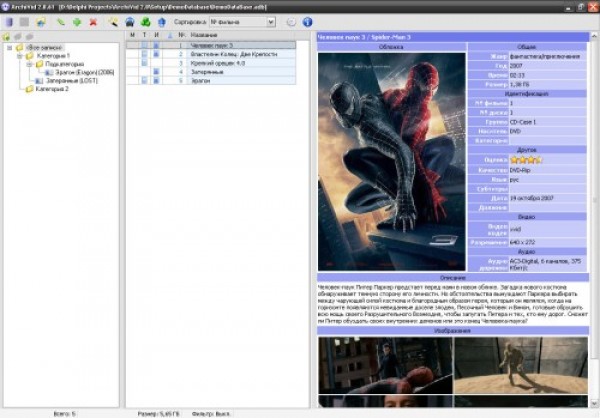The image size is (600, 418).
Task: Click the magic wand toolbar icon
Action: click(x=113, y=21)
